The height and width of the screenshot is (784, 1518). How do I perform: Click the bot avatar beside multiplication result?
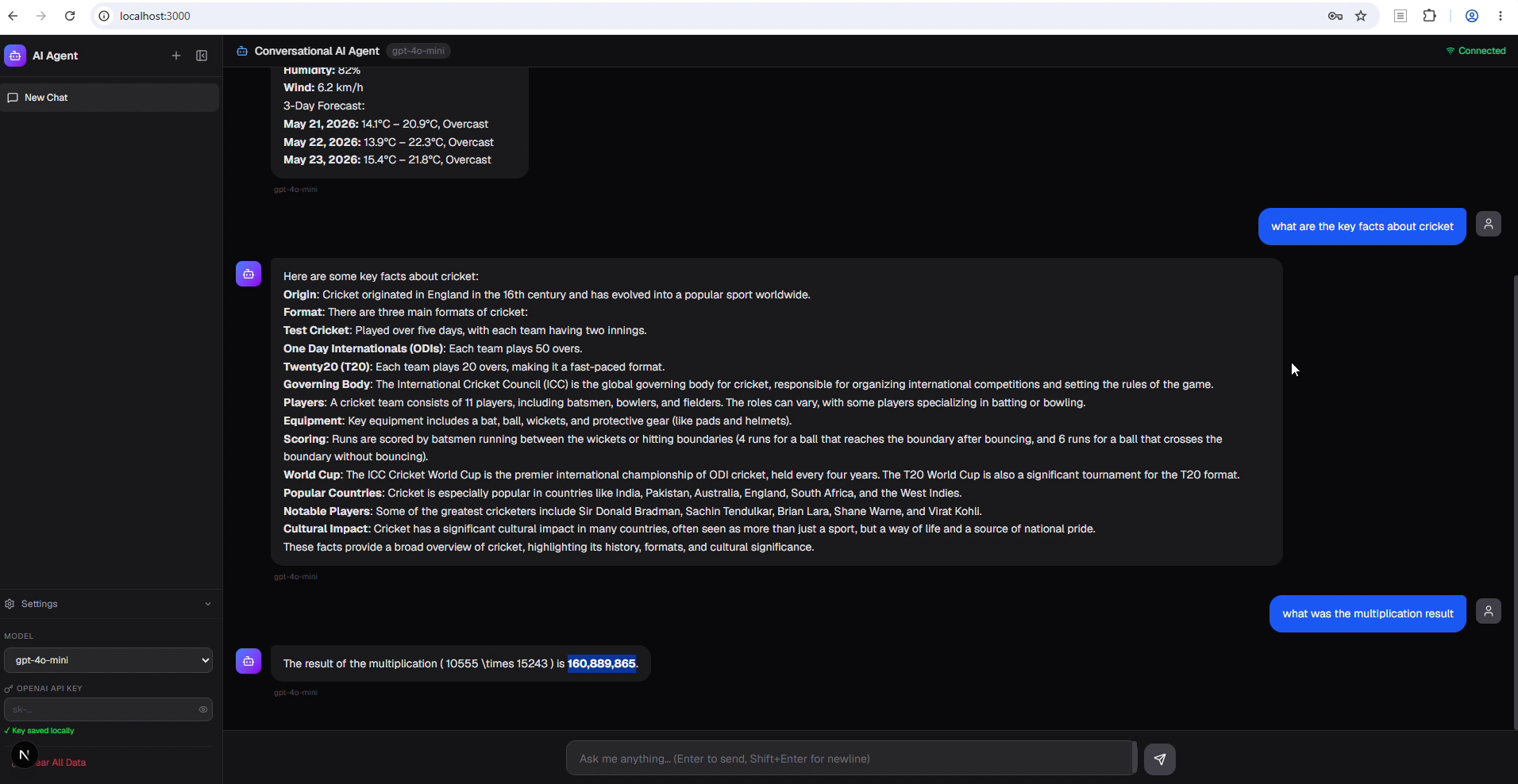(x=249, y=661)
